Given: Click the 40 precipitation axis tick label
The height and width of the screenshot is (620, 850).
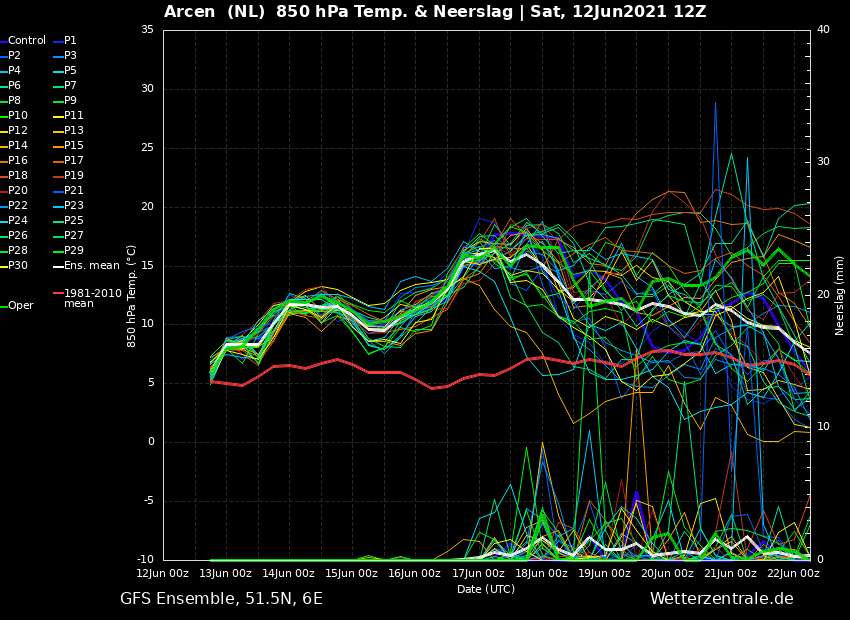Looking at the screenshot, I should [823, 30].
